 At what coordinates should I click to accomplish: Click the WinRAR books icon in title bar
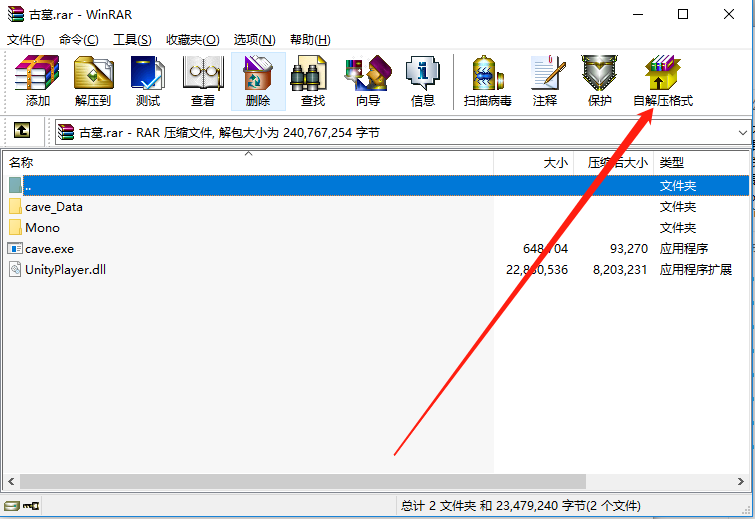[x=16, y=14]
